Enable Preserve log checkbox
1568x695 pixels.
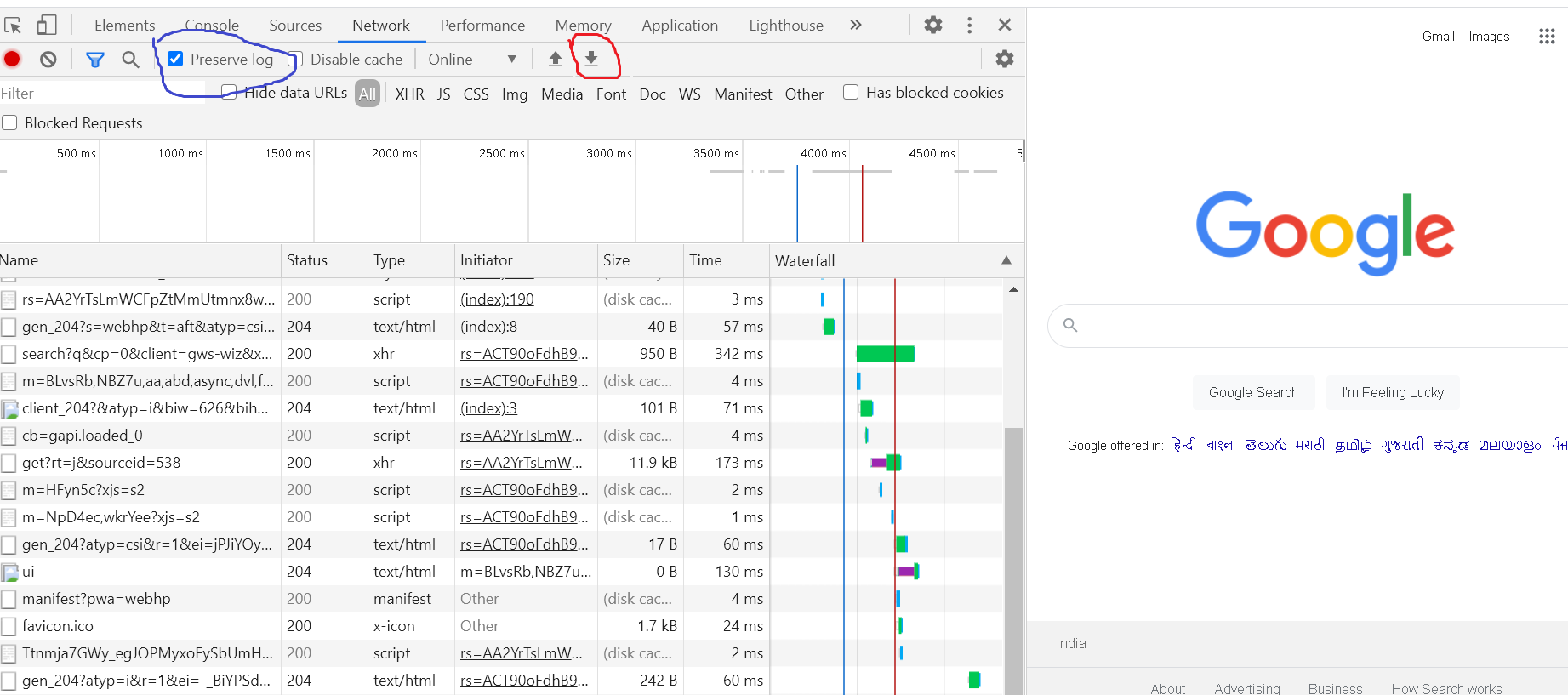[175, 59]
